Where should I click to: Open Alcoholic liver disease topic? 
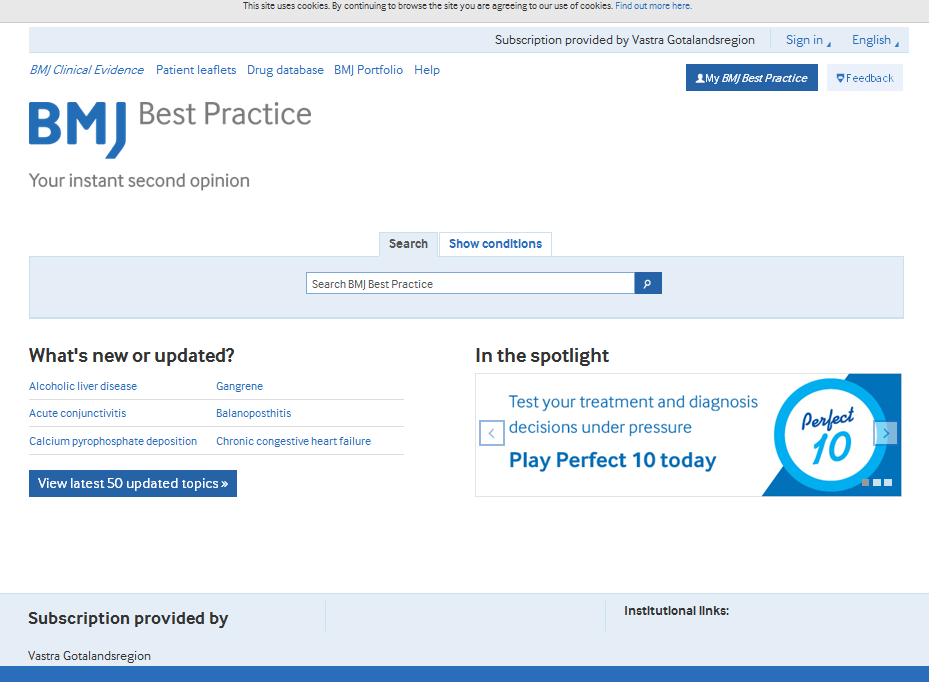click(x=83, y=386)
